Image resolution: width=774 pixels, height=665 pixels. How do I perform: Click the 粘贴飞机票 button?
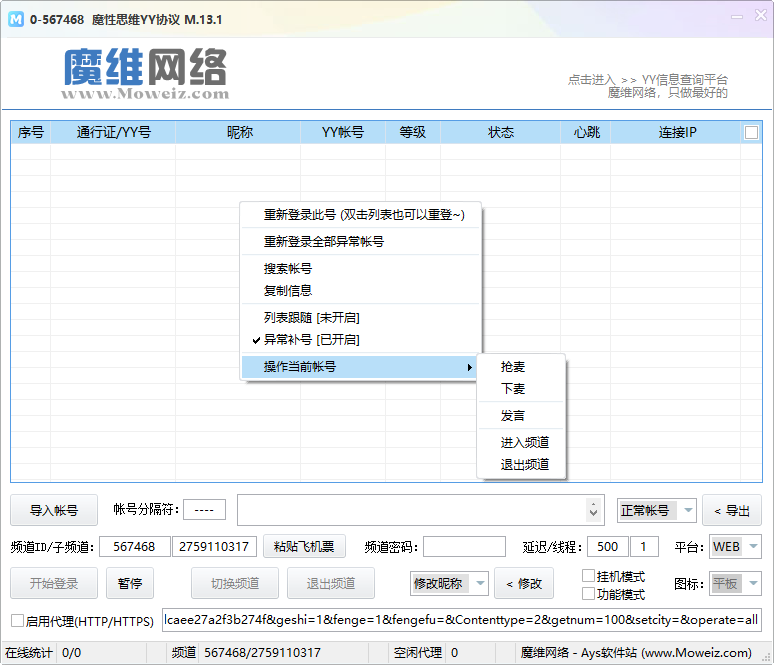coord(304,547)
